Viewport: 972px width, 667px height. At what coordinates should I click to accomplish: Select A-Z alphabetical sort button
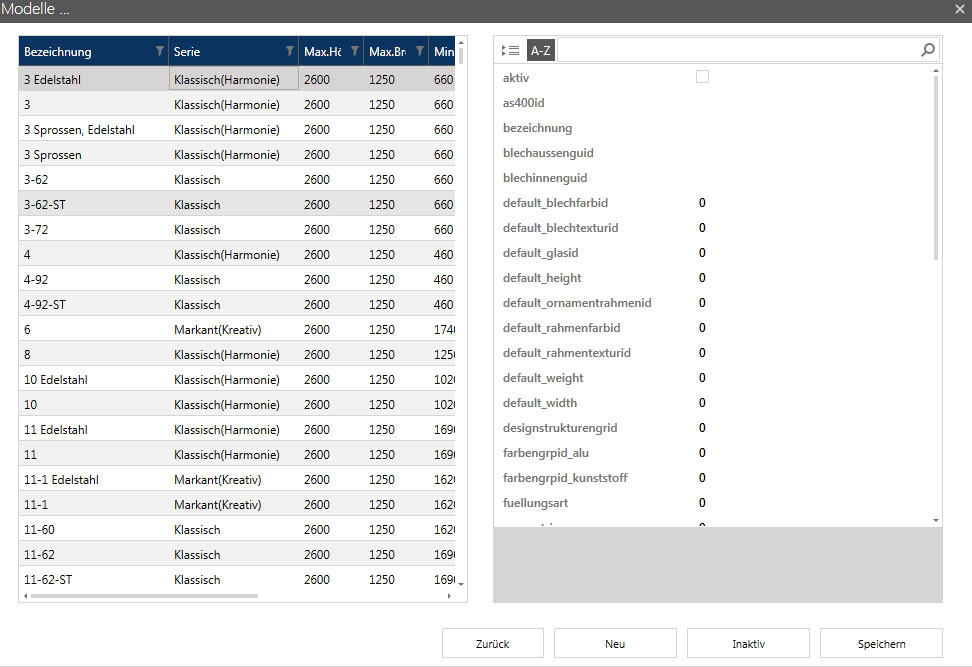pyautogui.click(x=540, y=50)
